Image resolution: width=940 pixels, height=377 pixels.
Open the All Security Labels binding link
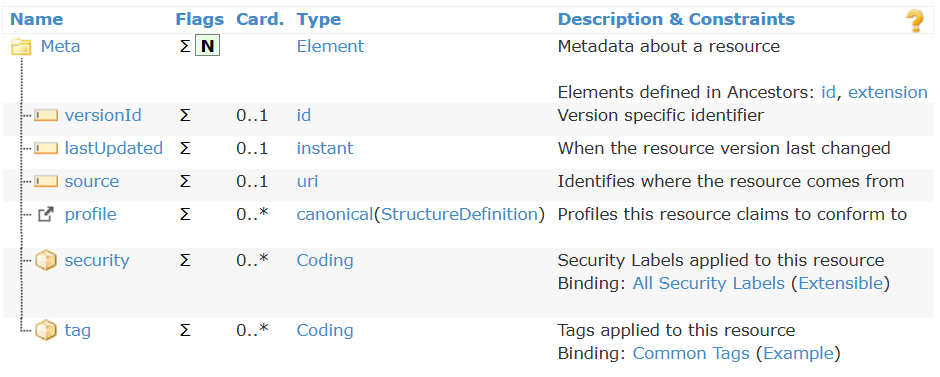(x=709, y=283)
